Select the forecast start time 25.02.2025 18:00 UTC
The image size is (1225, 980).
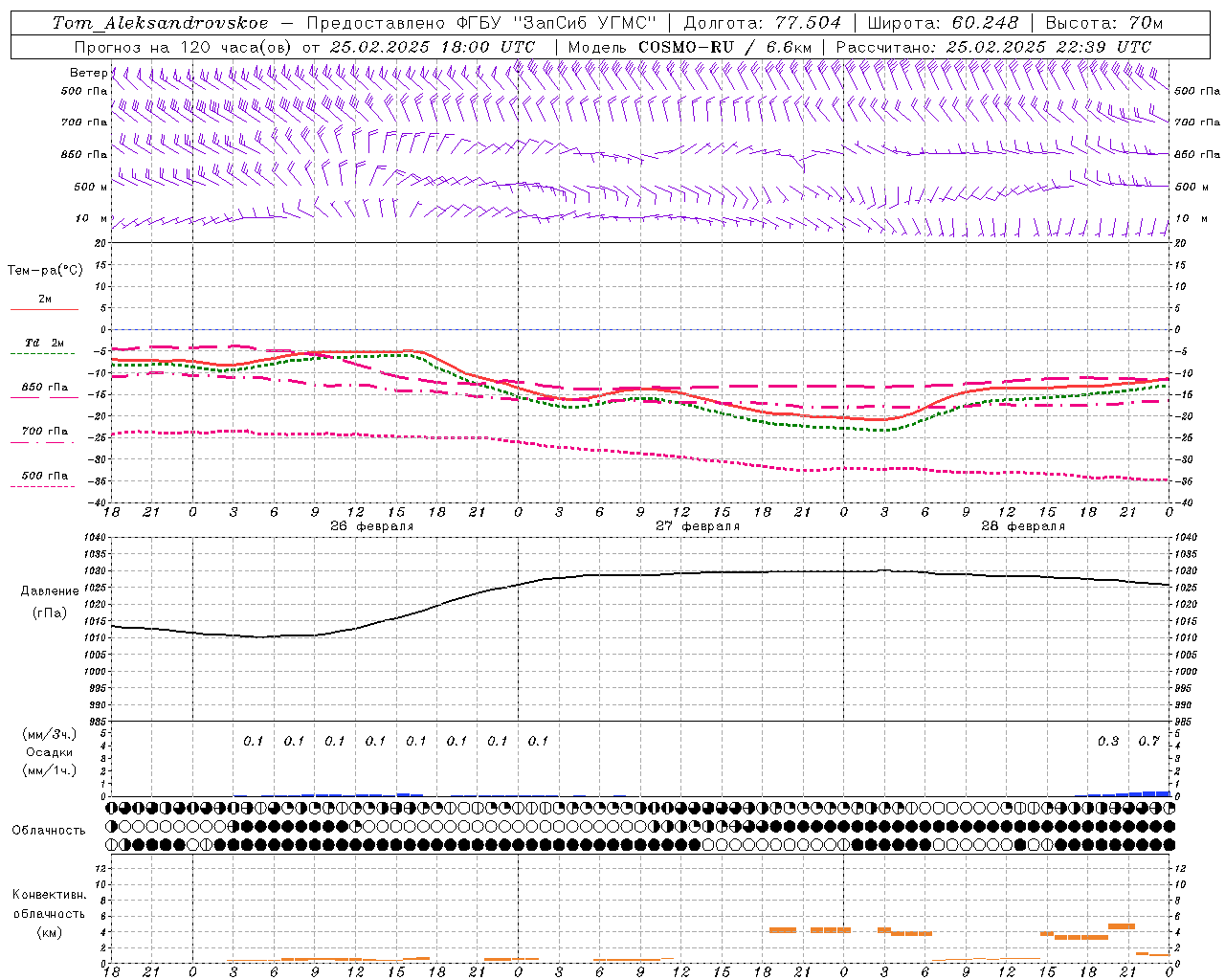point(433,46)
